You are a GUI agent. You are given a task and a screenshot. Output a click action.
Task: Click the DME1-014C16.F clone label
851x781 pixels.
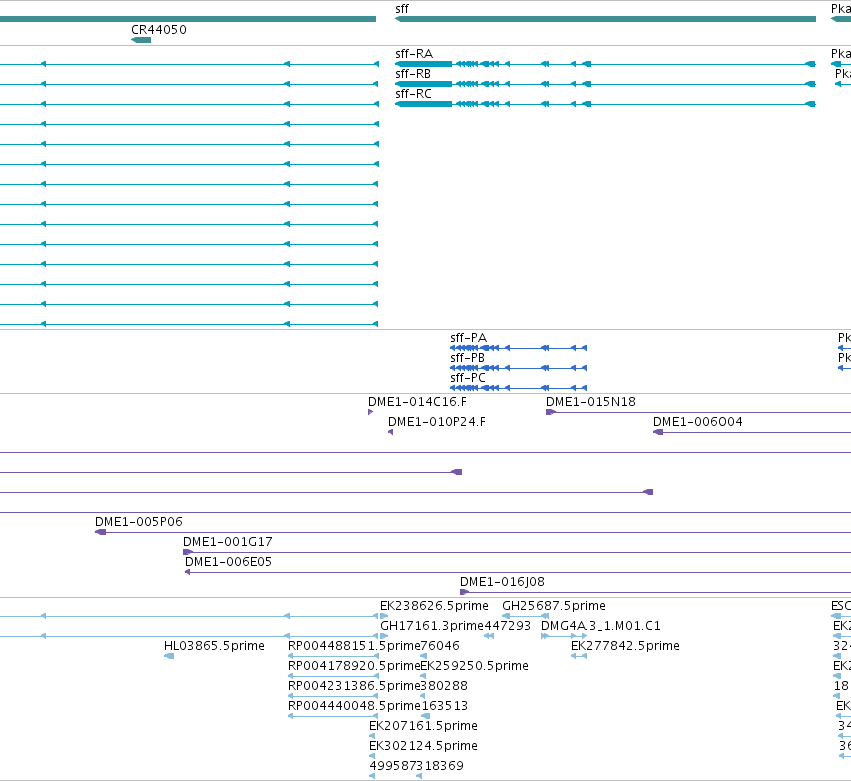(x=417, y=402)
